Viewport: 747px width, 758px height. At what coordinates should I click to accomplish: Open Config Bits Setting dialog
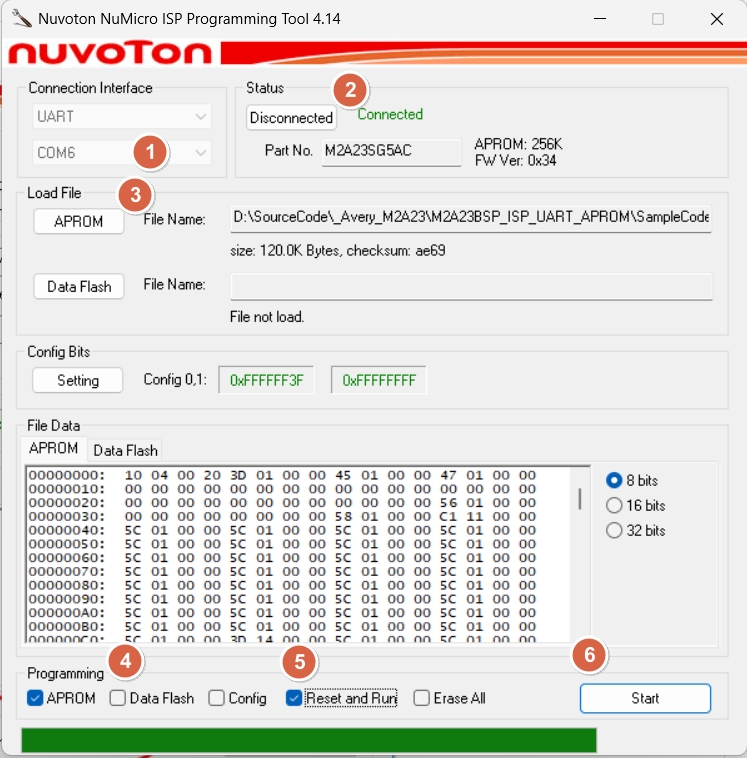78,380
